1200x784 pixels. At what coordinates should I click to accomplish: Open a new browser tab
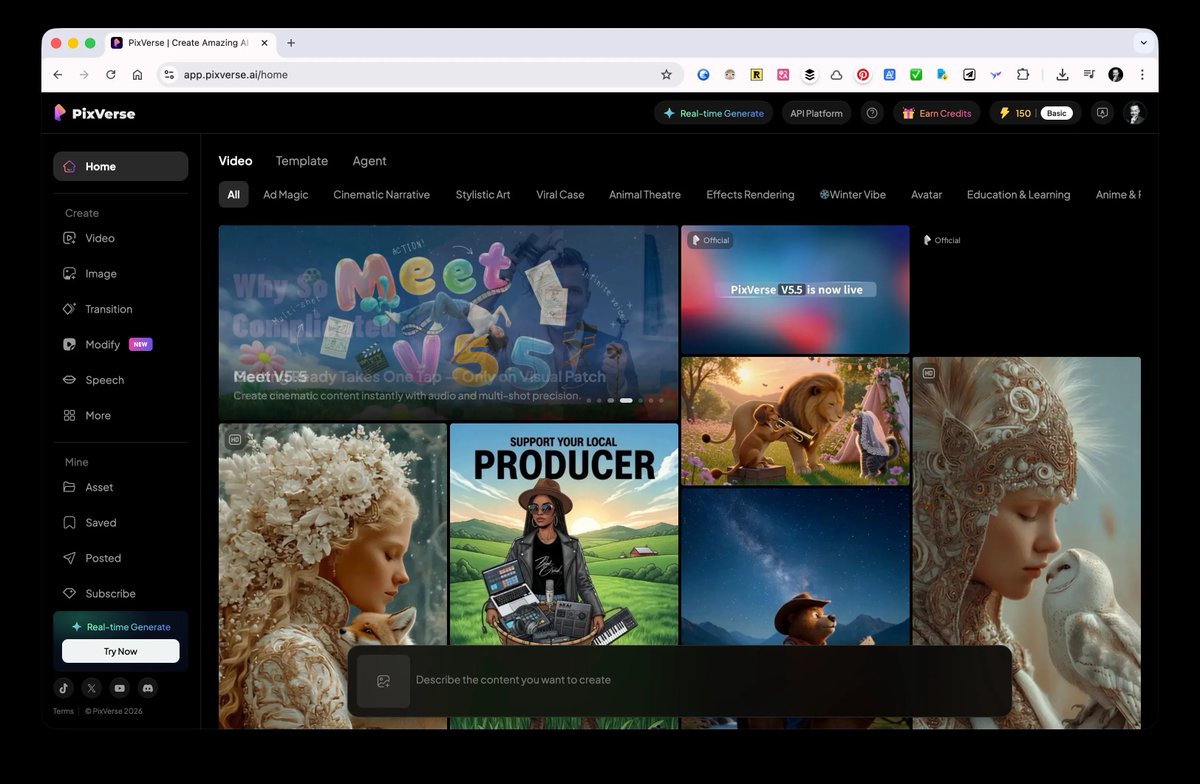291,43
